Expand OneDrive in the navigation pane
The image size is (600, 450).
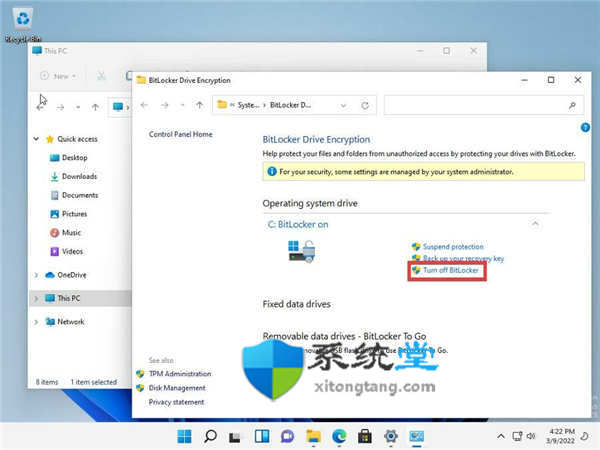(36, 275)
